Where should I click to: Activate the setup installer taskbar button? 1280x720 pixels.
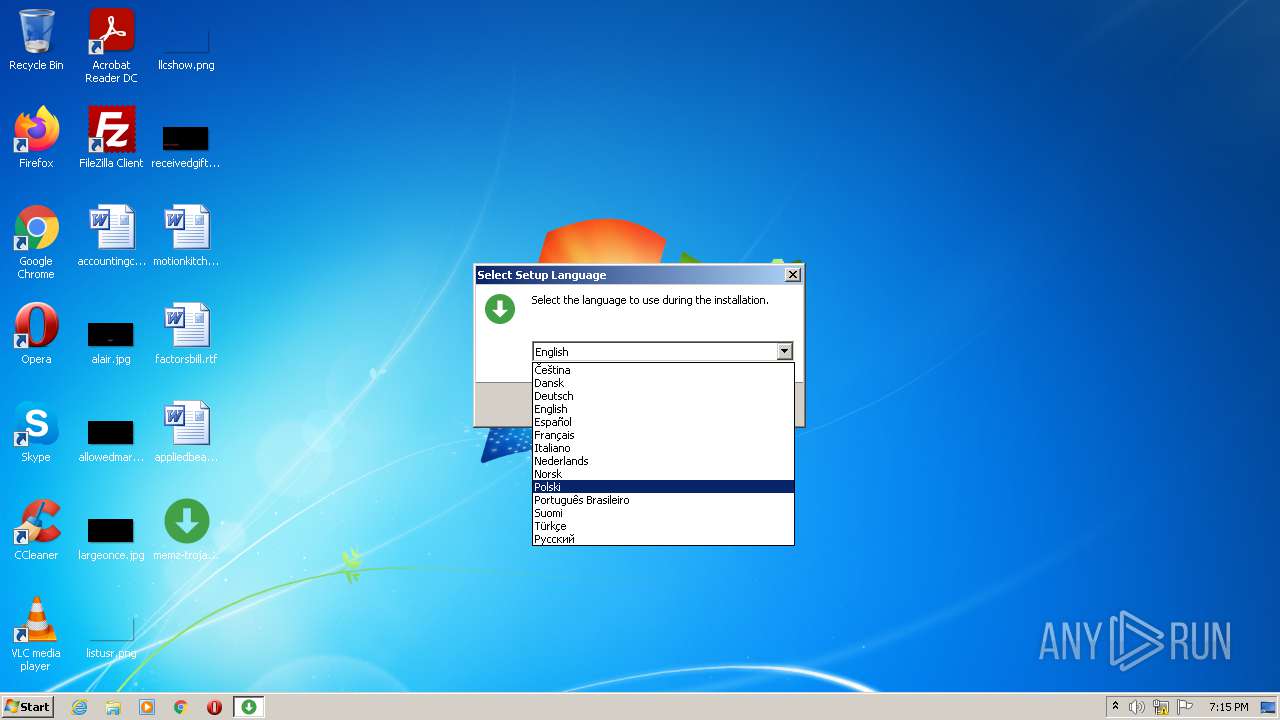[249, 707]
